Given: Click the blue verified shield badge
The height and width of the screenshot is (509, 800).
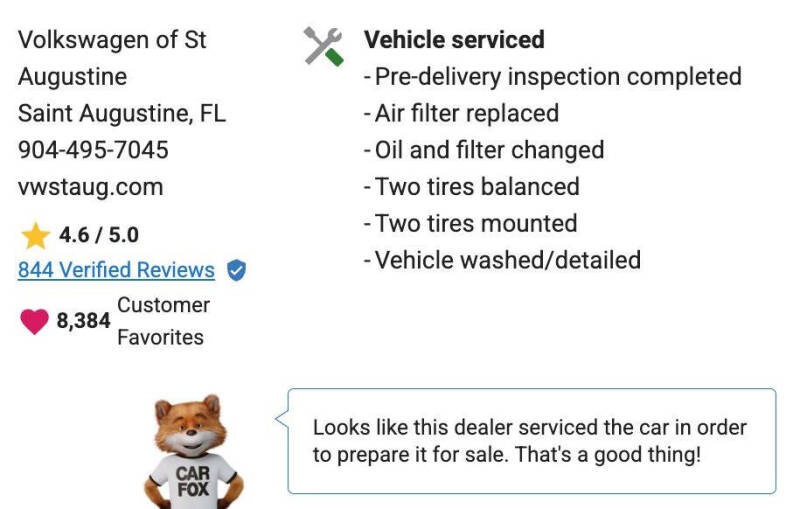Looking at the screenshot, I should 236,270.
